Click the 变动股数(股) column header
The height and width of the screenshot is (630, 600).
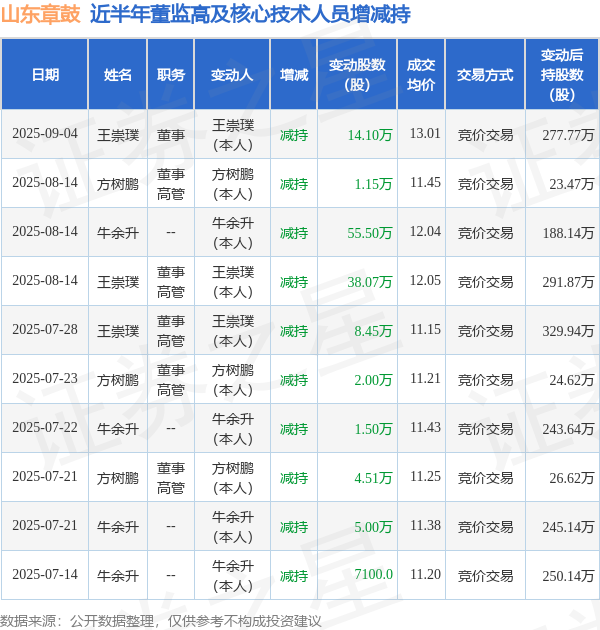(357, 75)
